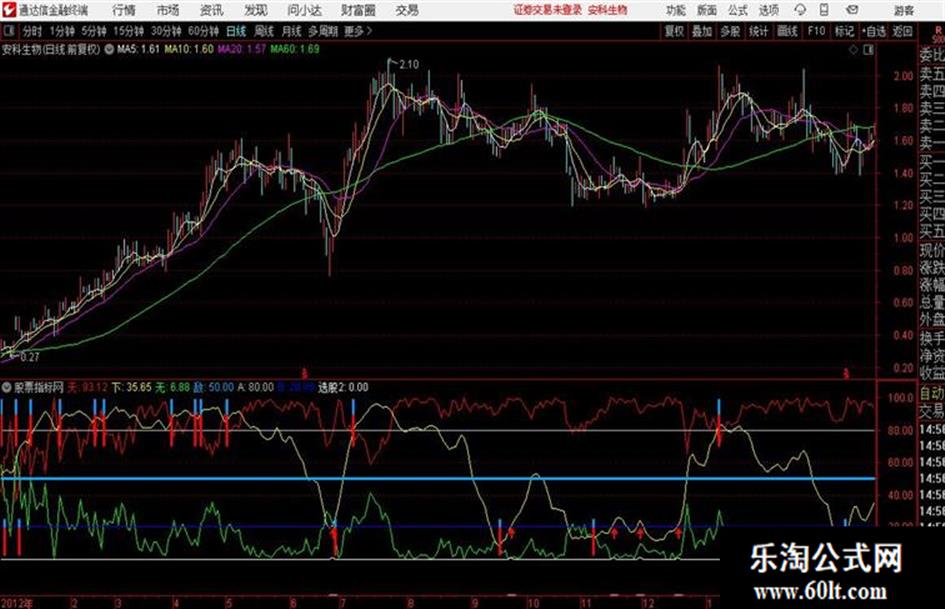Image resolution: width=945 pixels, height=609 pixels.
Task: Open the 市场 menu
Action: [x=168, y=10]
